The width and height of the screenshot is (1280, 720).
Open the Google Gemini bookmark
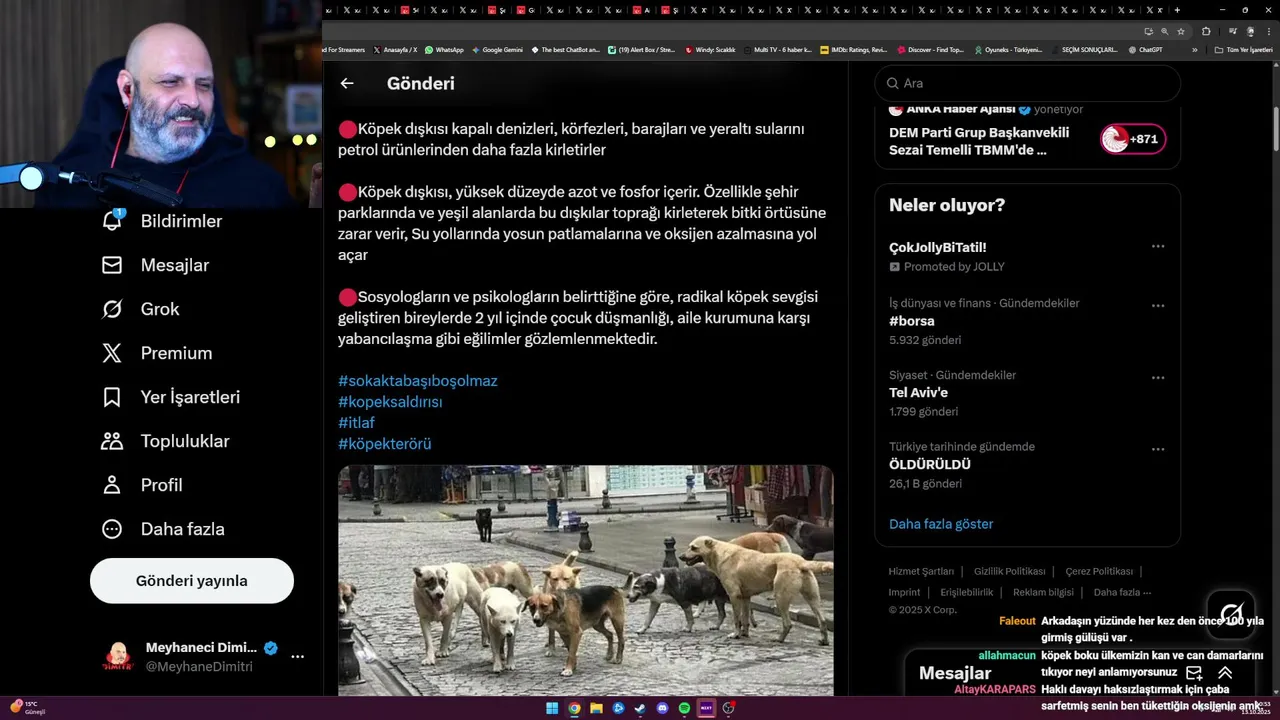tap(497, 49)
